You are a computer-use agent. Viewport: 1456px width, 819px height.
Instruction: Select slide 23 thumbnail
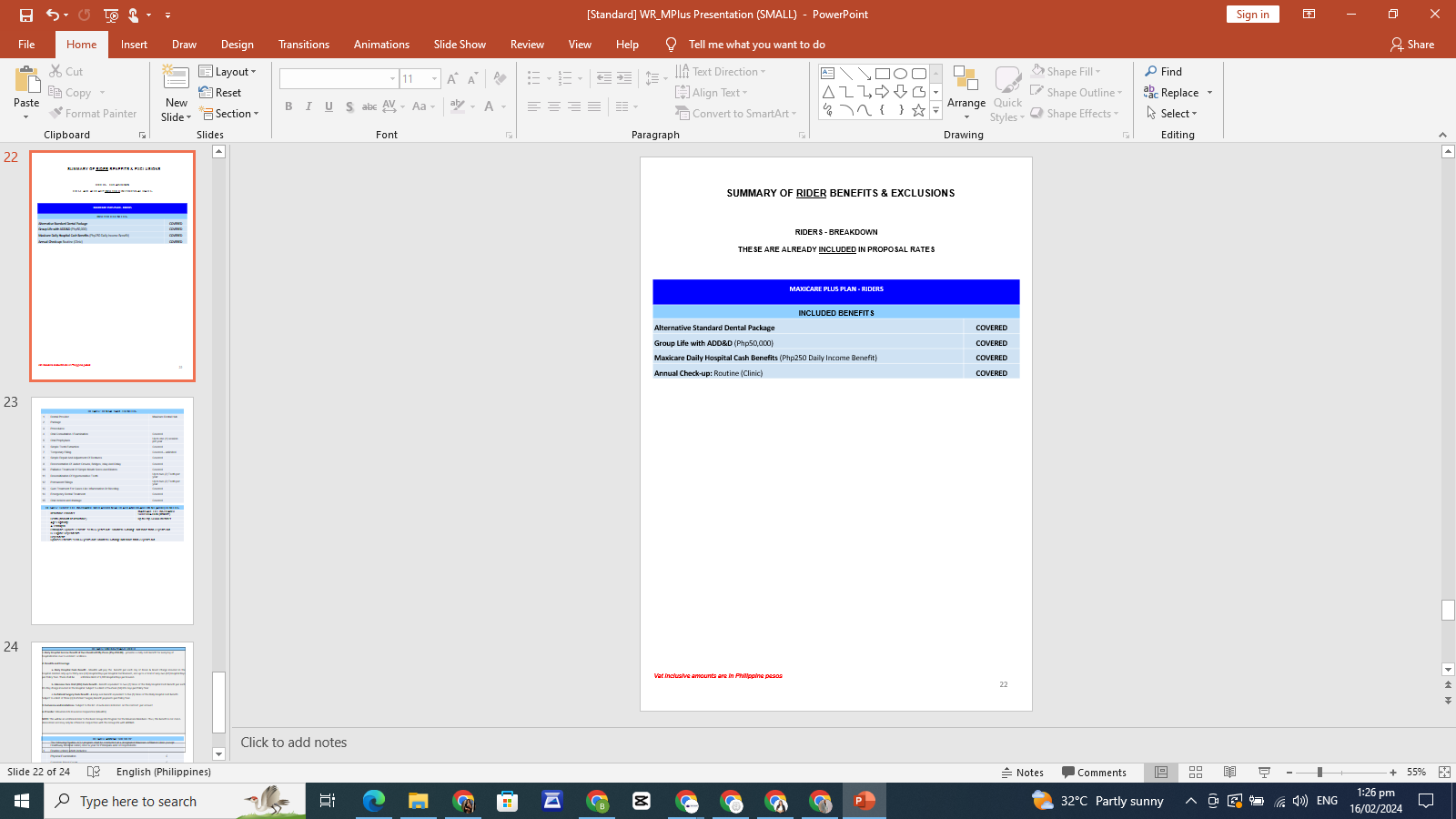pos(113,511)
